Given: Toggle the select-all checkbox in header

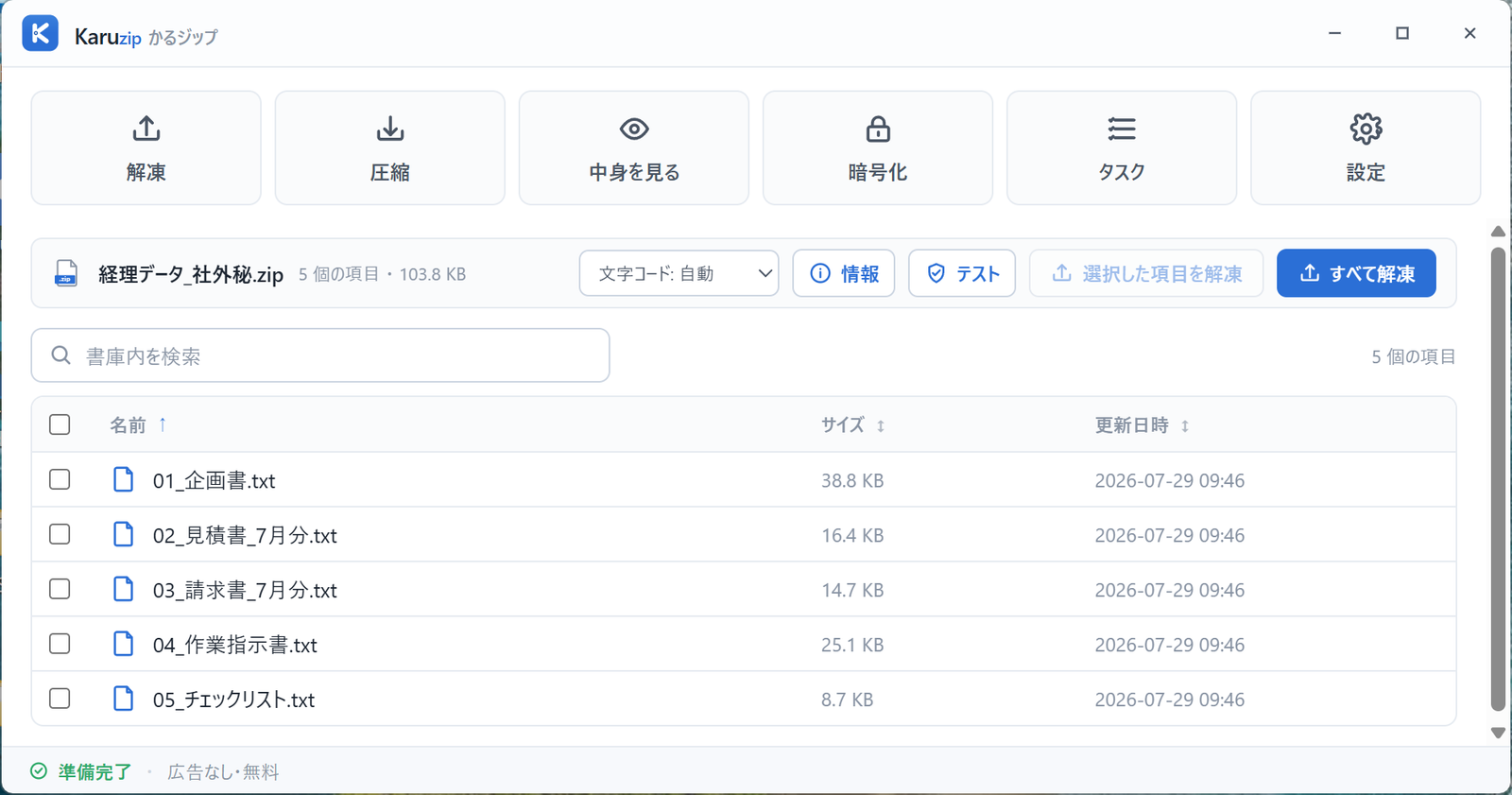Looking at the screenshot, I should coord(60,424).
